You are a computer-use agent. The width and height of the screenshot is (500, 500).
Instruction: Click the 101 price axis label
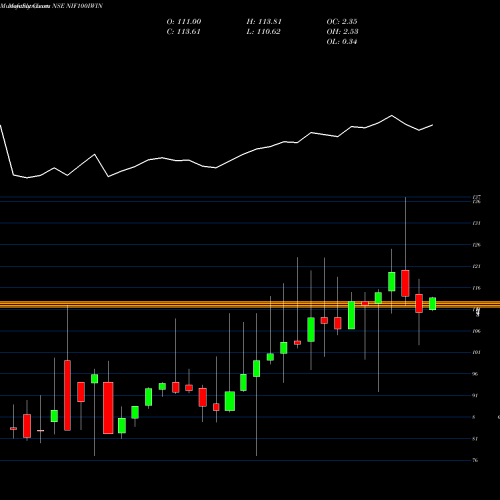(476, 352)
